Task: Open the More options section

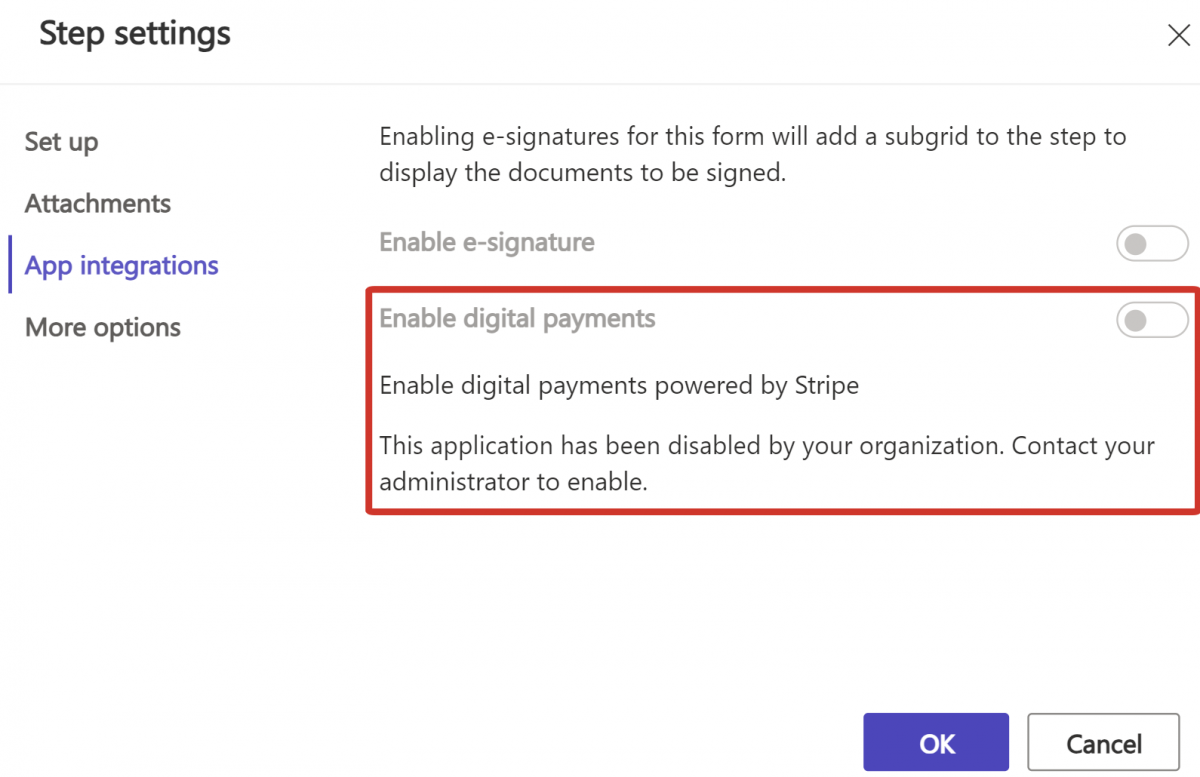Action: [102, 327]
